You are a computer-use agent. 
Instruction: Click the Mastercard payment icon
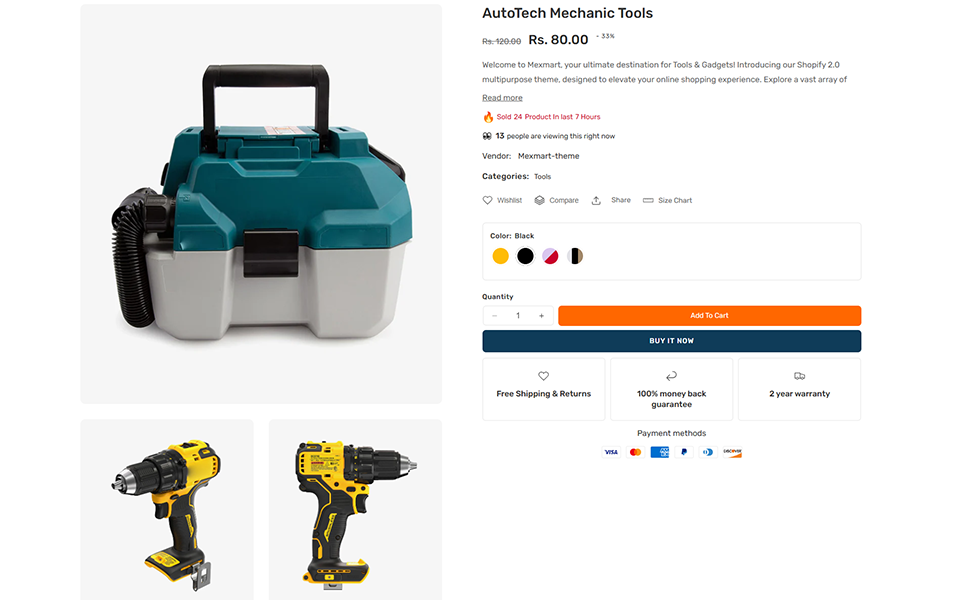point(635,452)
